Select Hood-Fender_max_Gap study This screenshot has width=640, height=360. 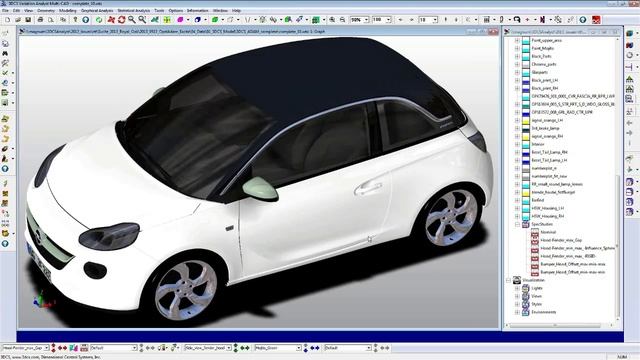[561, 240]
